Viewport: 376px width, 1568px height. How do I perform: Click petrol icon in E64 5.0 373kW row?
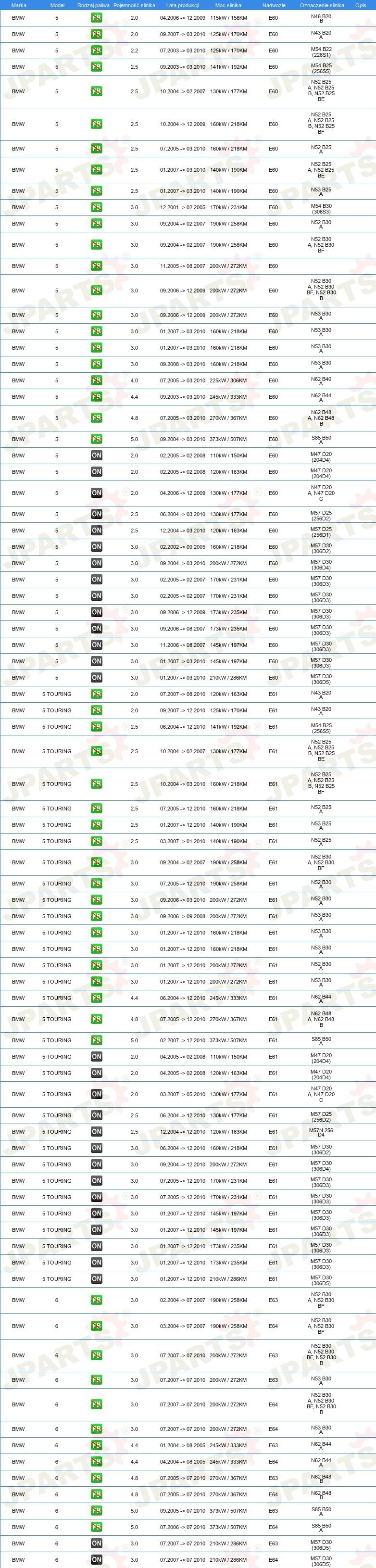pos(96,1527)
